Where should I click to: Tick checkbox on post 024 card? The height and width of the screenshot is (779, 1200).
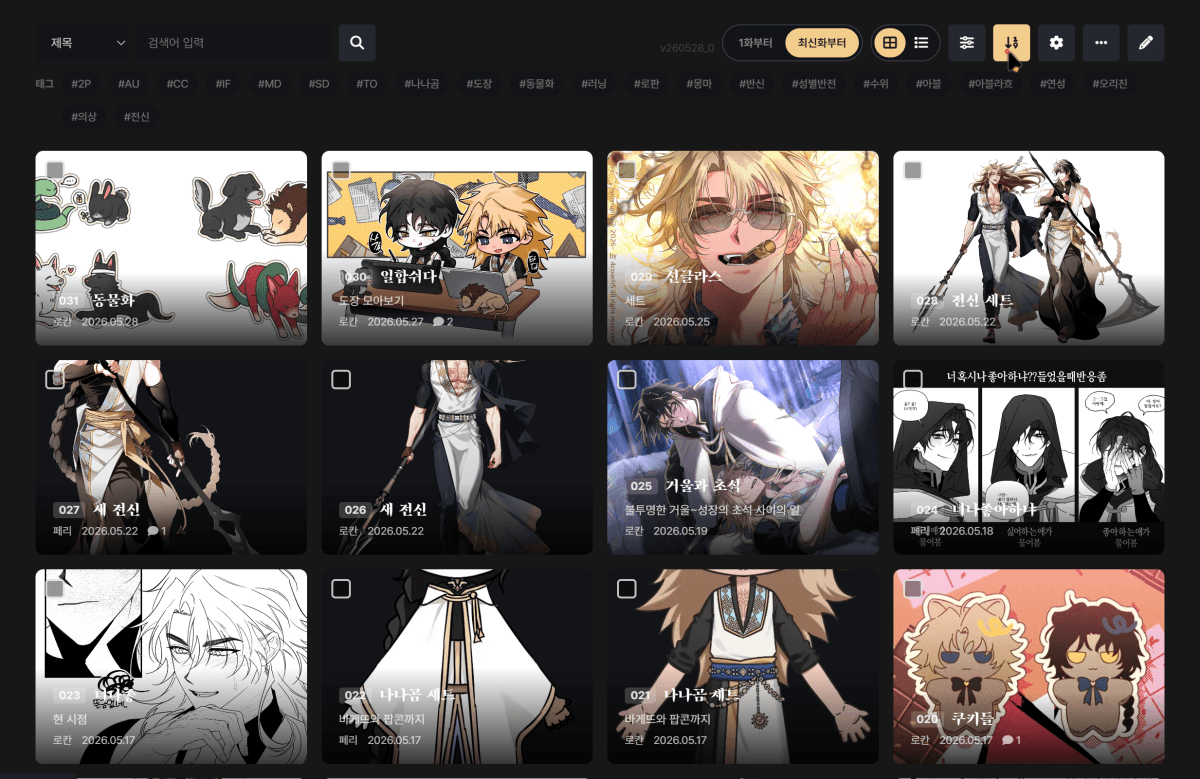(x=913, y=379)
